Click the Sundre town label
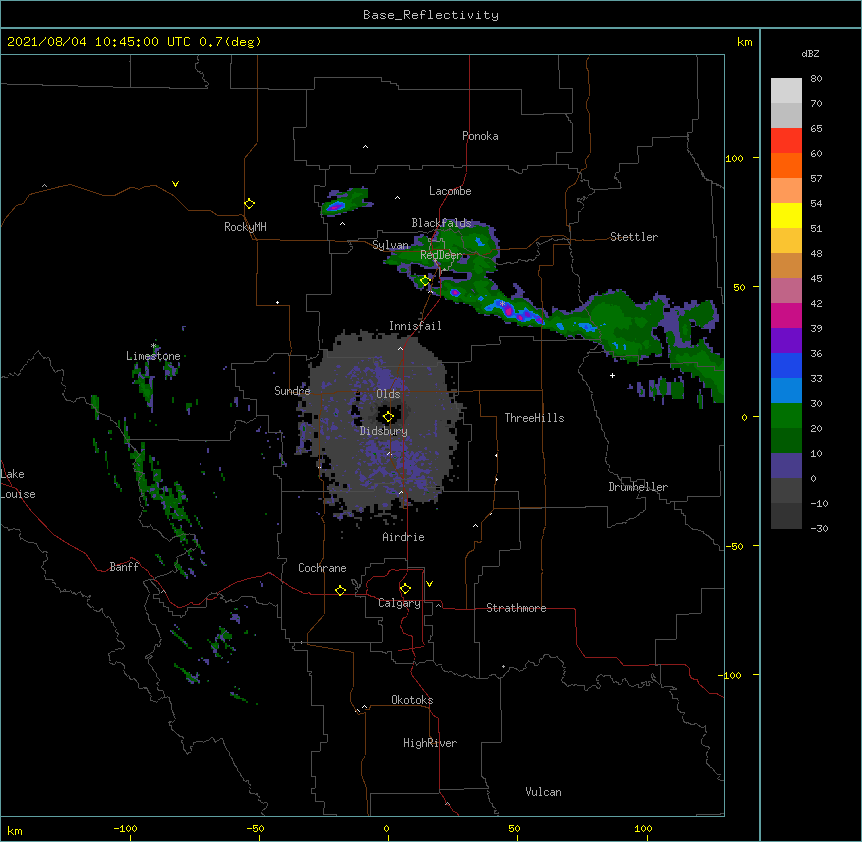This screenshot has height=842, width=862. tap(292, 391)
